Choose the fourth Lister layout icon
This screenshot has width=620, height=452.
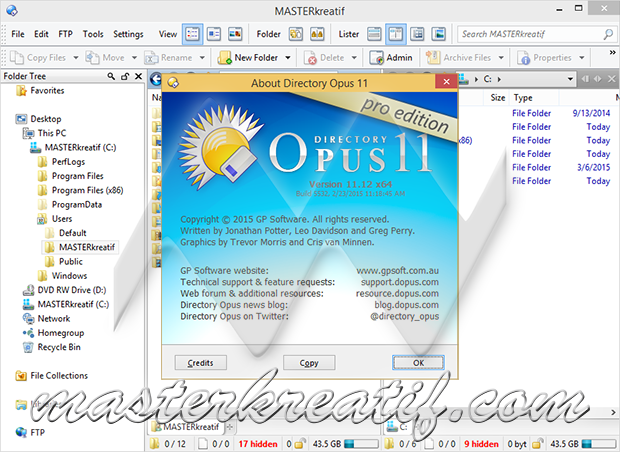pyautogui.click(x=439, y=34)
